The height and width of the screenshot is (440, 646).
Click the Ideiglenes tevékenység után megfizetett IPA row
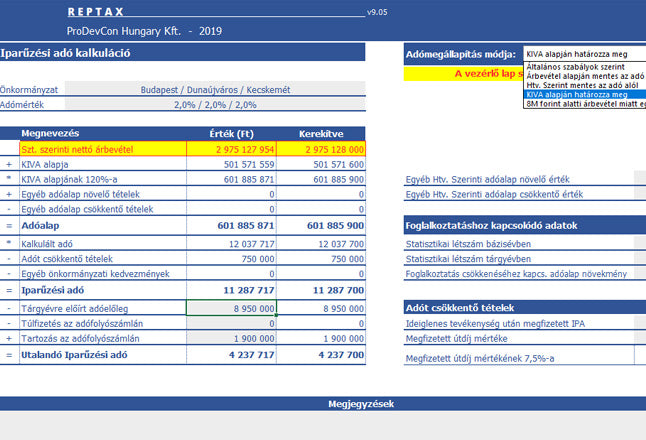pyautogui.click(x=520, y=323)
